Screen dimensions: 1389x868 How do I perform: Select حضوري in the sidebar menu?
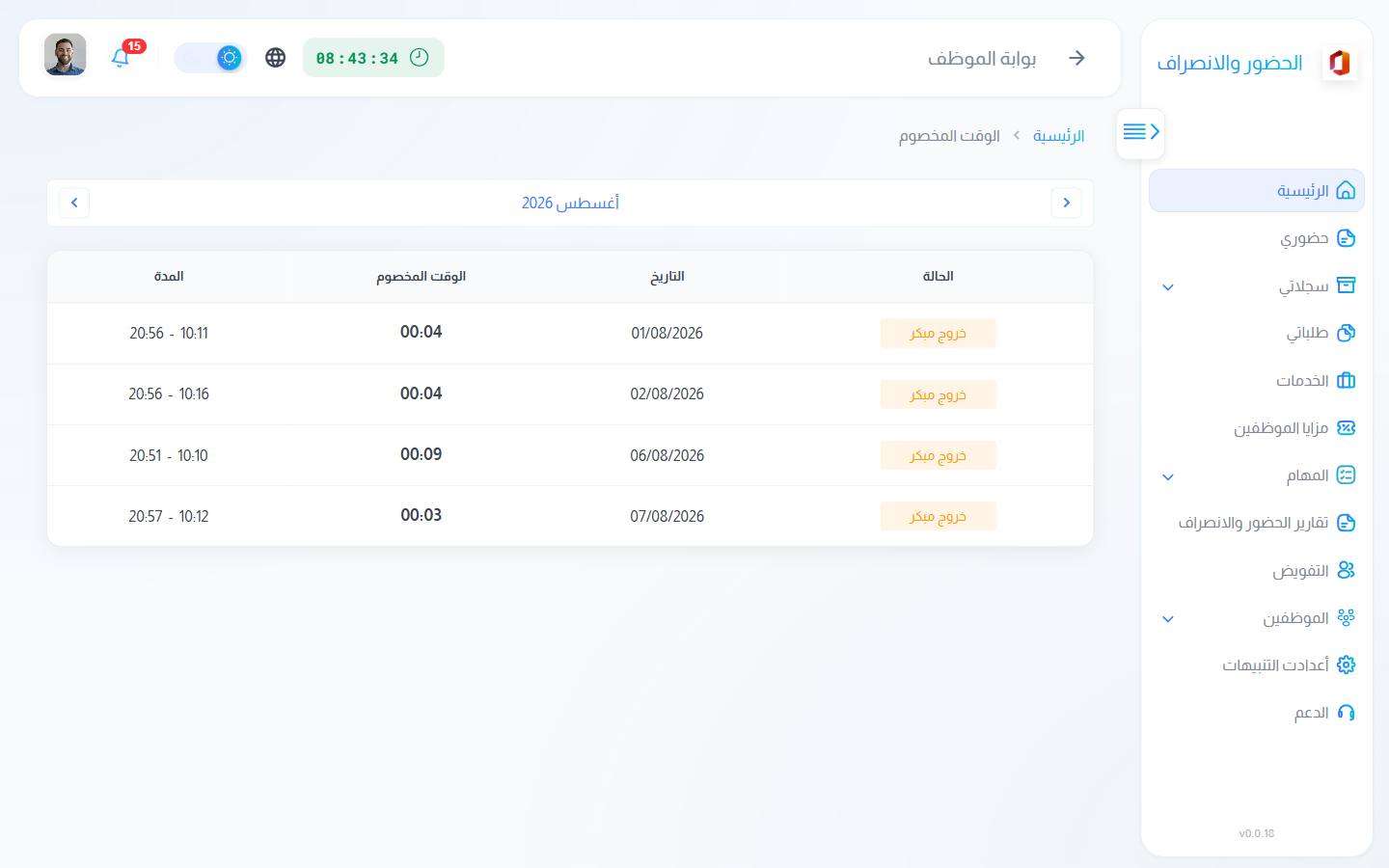[x=1257, y=238]
